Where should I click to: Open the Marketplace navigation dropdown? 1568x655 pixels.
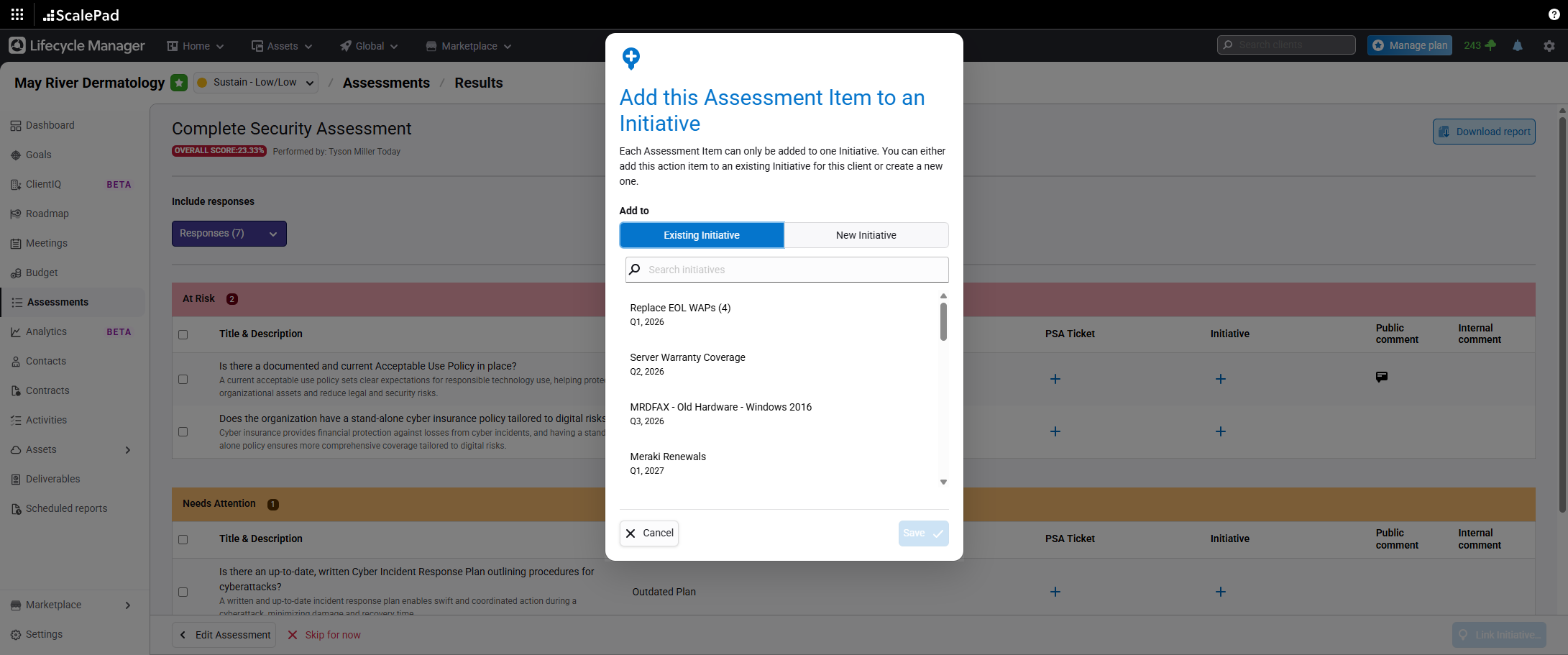468,45
